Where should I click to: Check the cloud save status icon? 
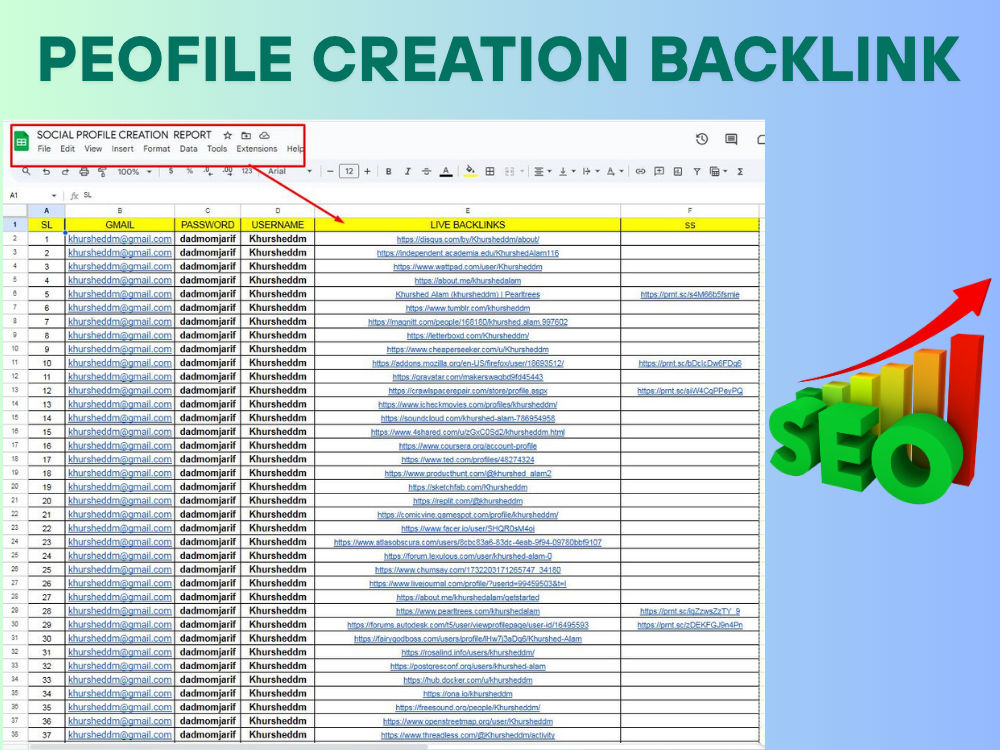point(265,135)
